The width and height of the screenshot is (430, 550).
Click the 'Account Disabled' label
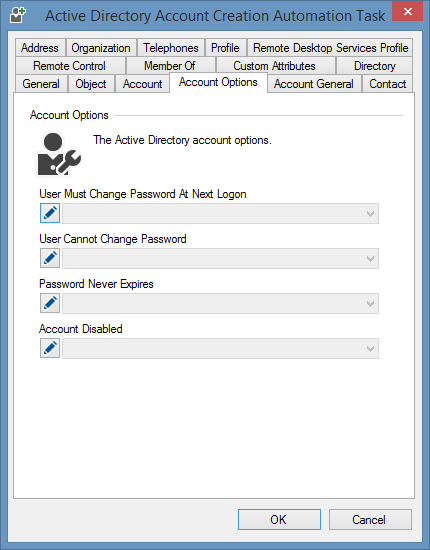81,329
